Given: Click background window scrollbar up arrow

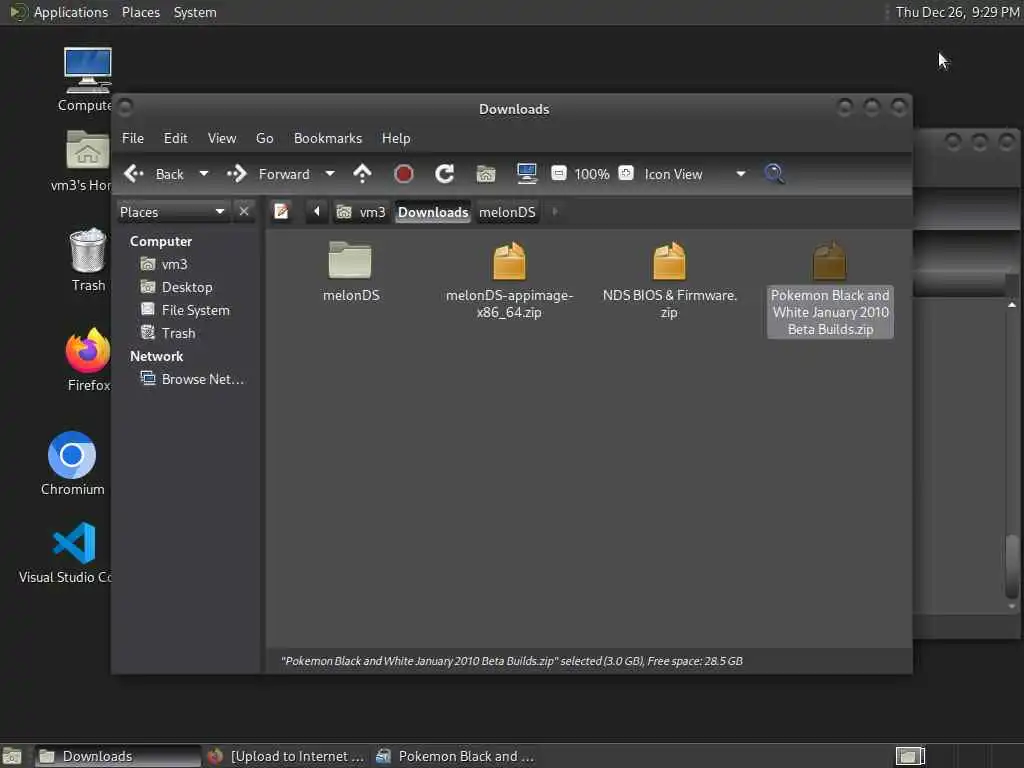Looking at the screenshot, I should point(1012,304).
